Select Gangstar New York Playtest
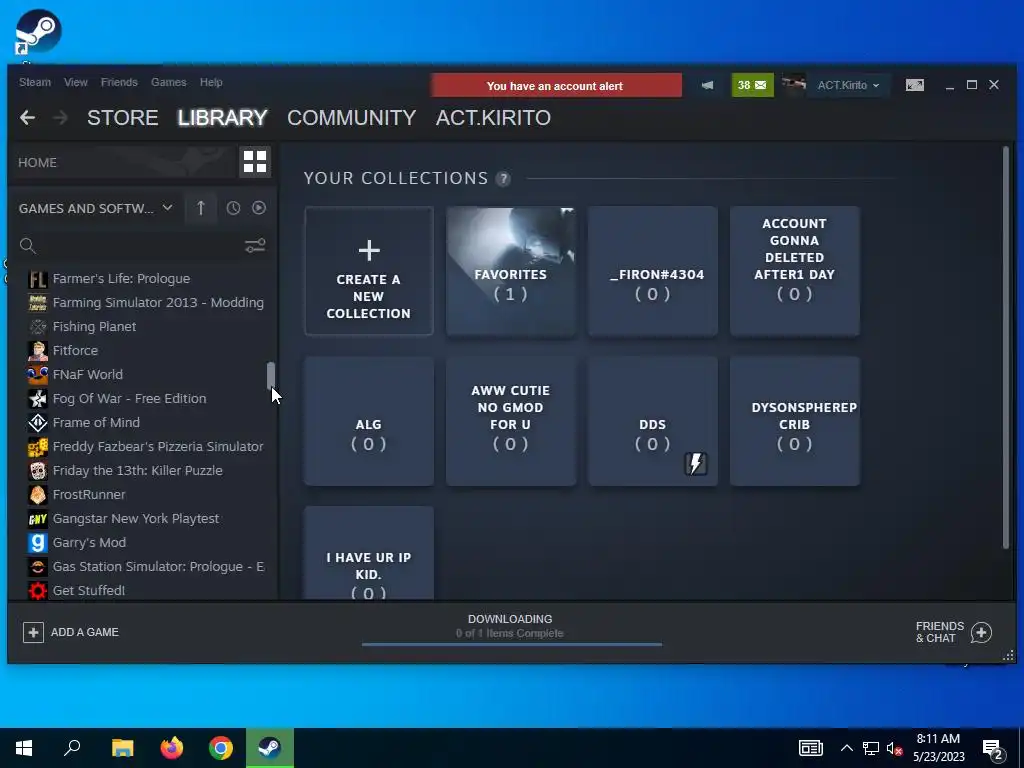 [136, 519]
